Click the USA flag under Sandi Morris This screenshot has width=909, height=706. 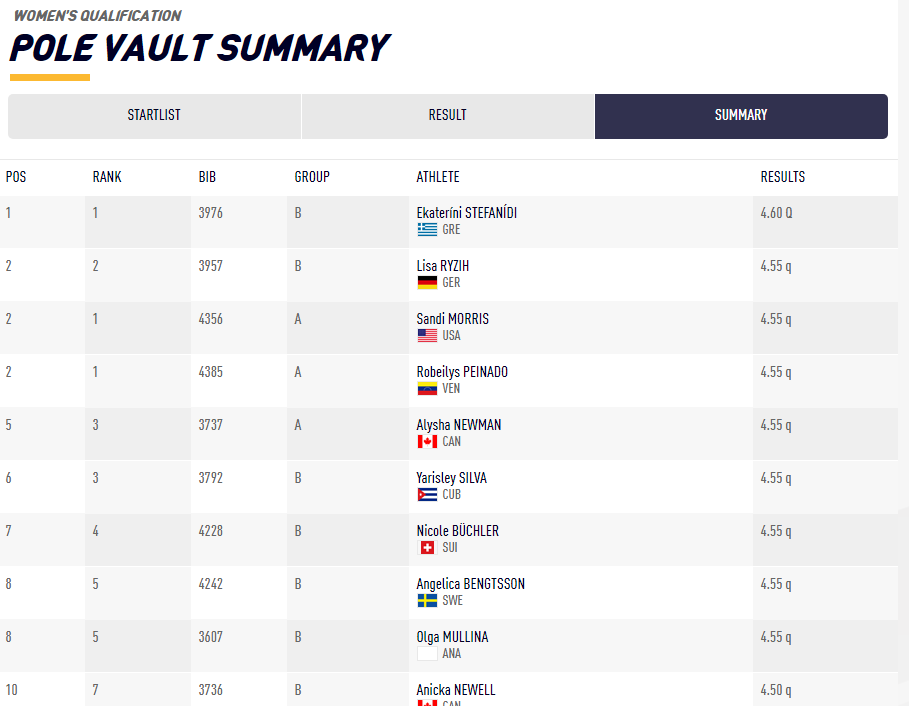(x=427, y=335)
